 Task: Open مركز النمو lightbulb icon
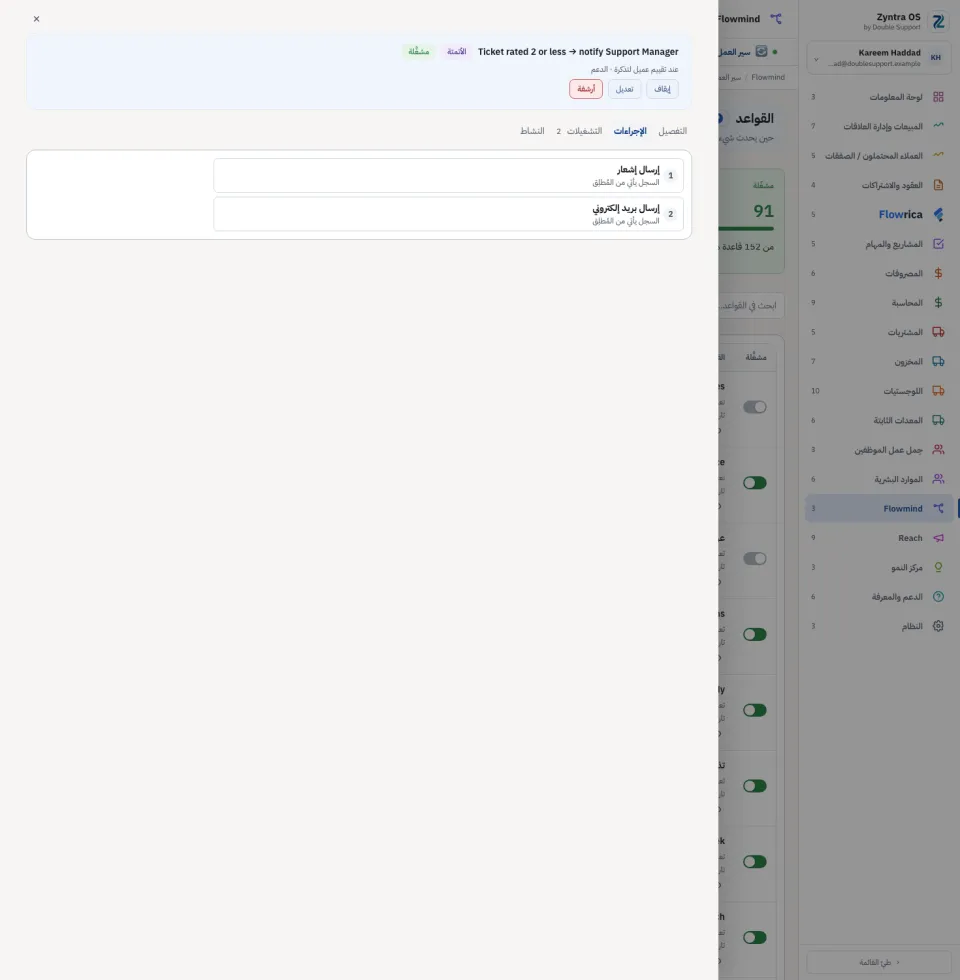(938, 567)
